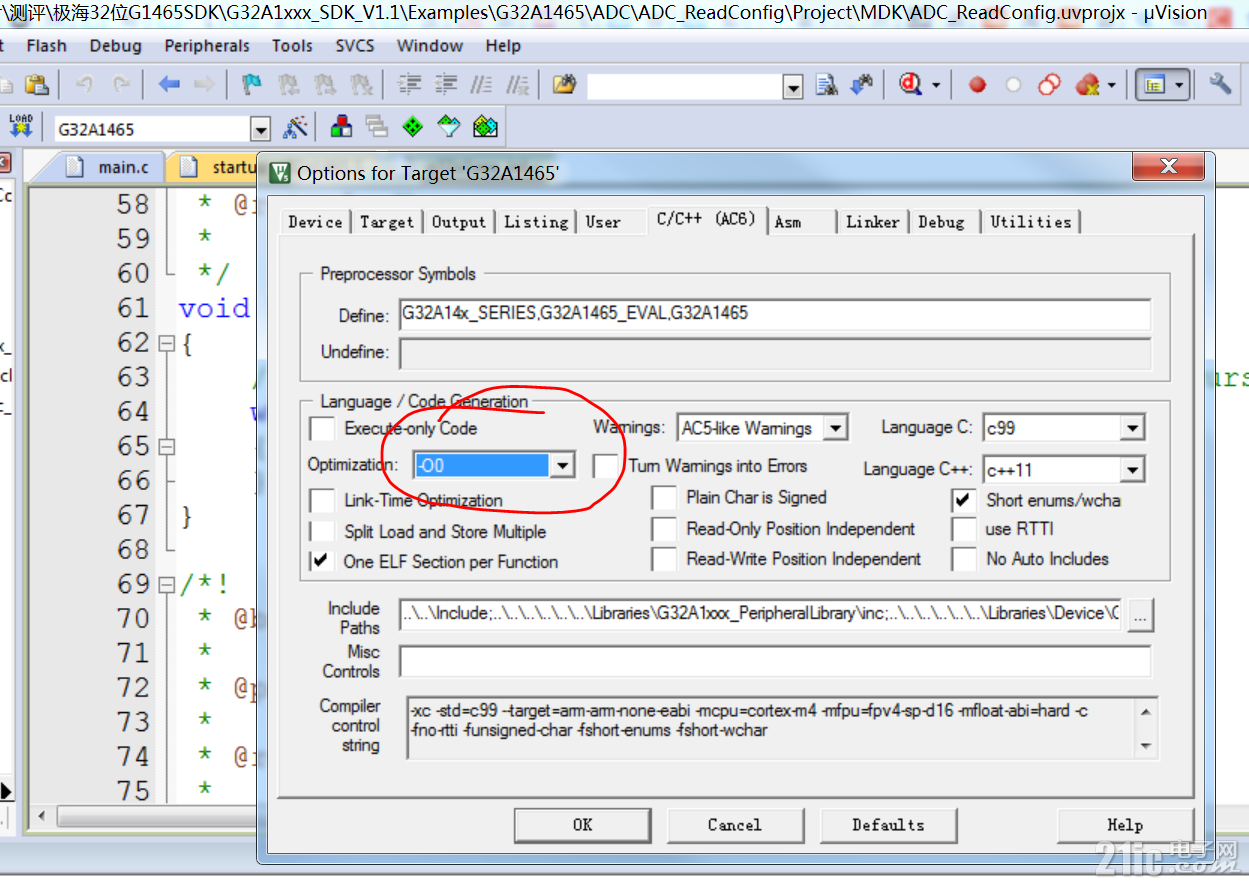The height and width of the screenshot is (883, 1249).
Task: Click the Misc Controls input field
Action: click(775, 661)
